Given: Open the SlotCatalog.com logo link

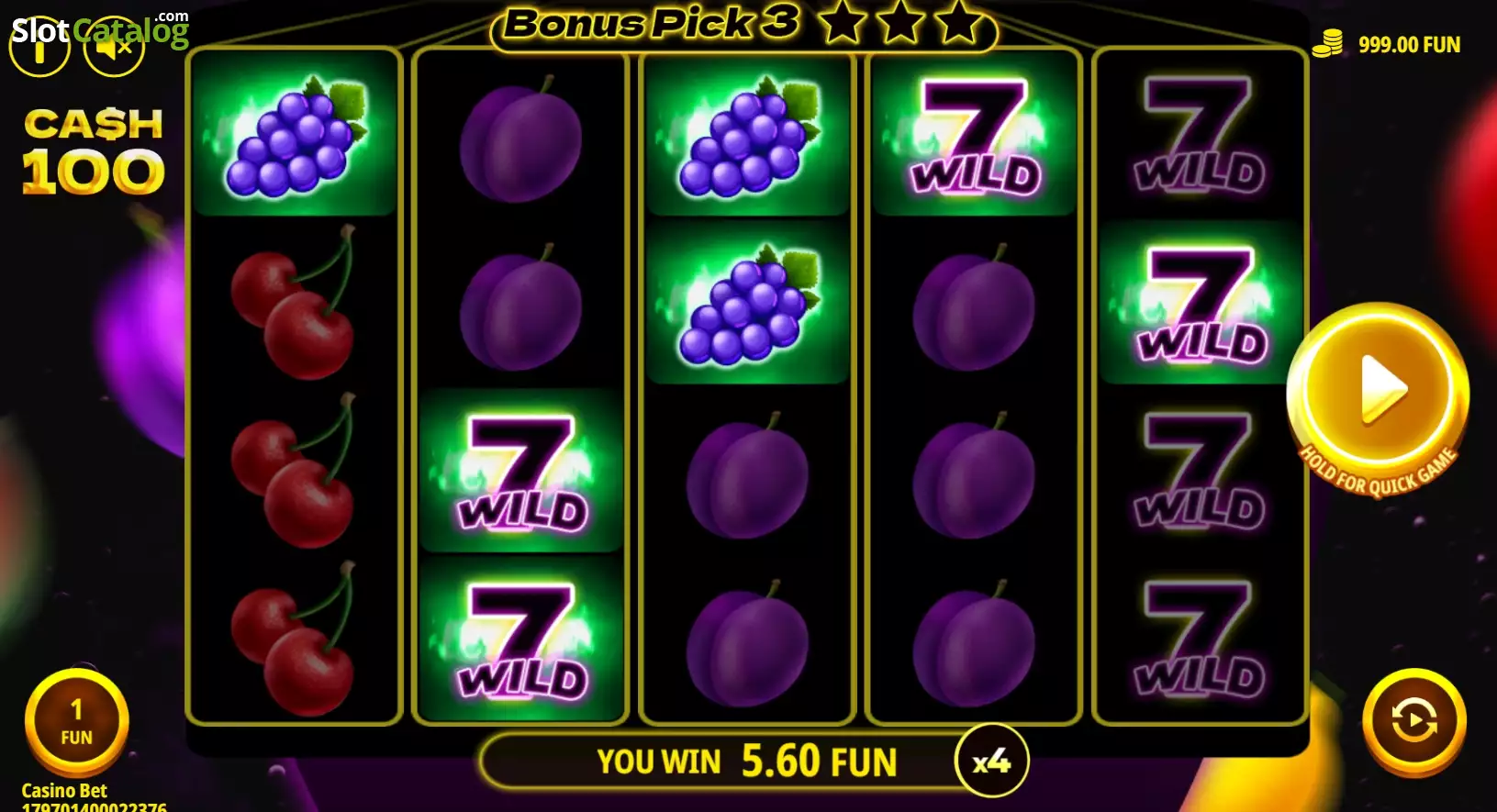Looking at the screenshot, I should [99, 30].
